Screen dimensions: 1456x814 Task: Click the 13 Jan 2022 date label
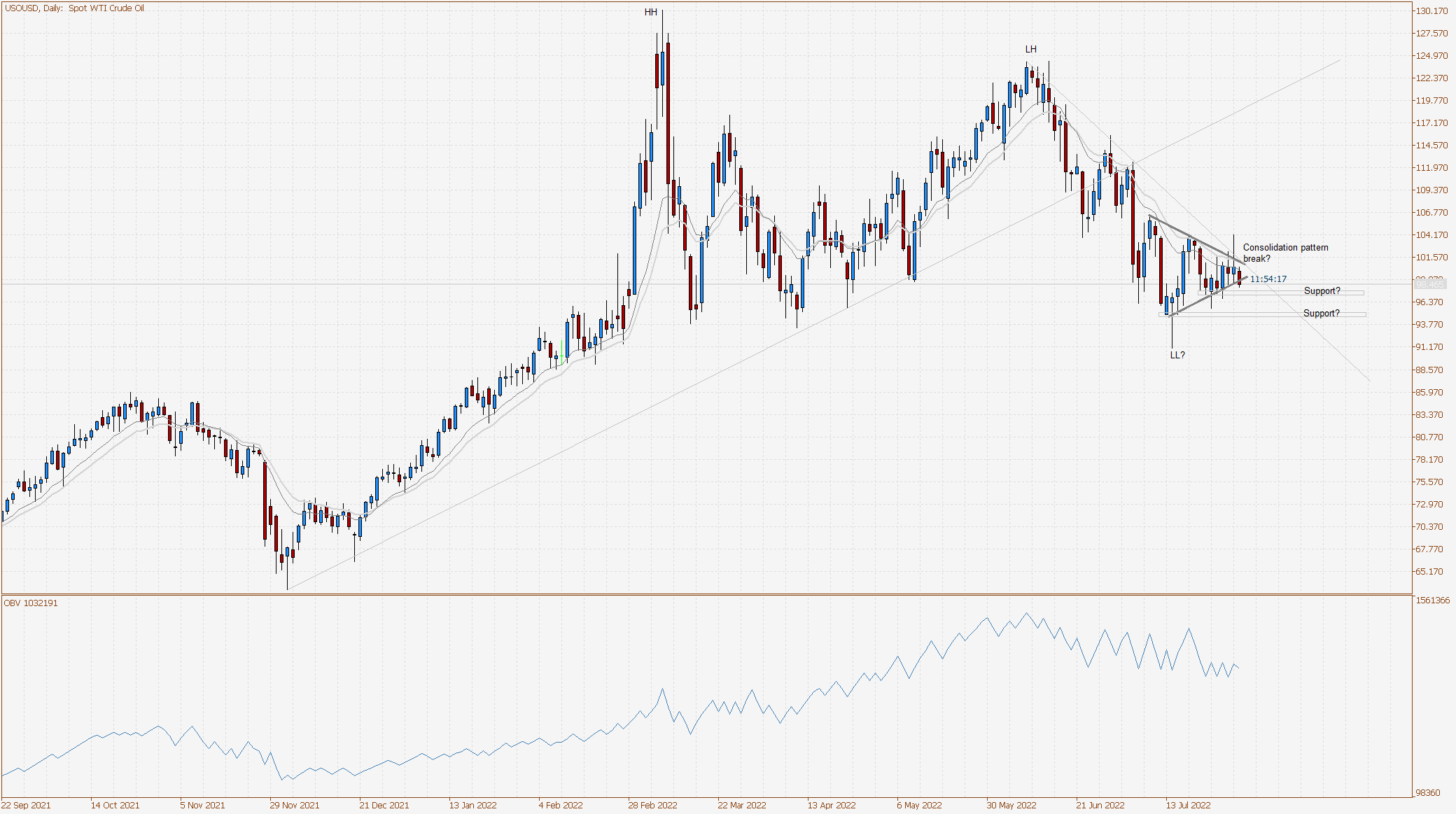(x=473, y=805)
